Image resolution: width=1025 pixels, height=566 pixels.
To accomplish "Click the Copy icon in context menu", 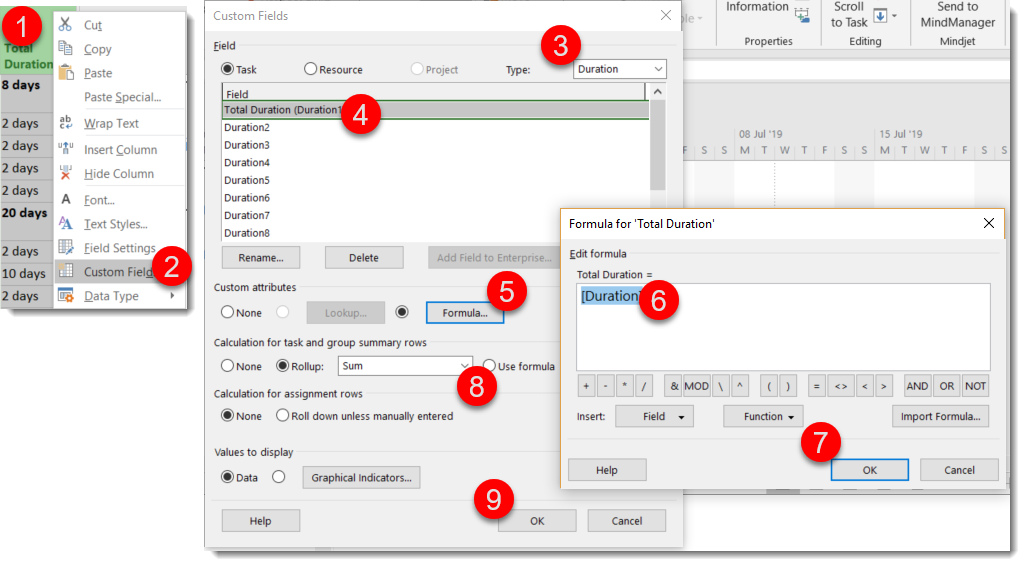I will point(66,49).
